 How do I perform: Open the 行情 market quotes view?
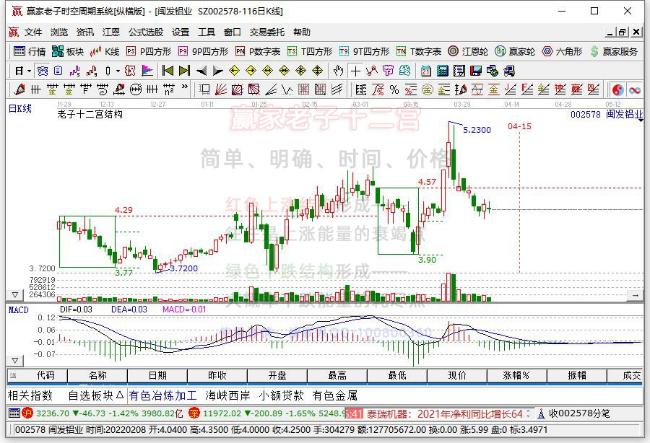pos(29,51)
